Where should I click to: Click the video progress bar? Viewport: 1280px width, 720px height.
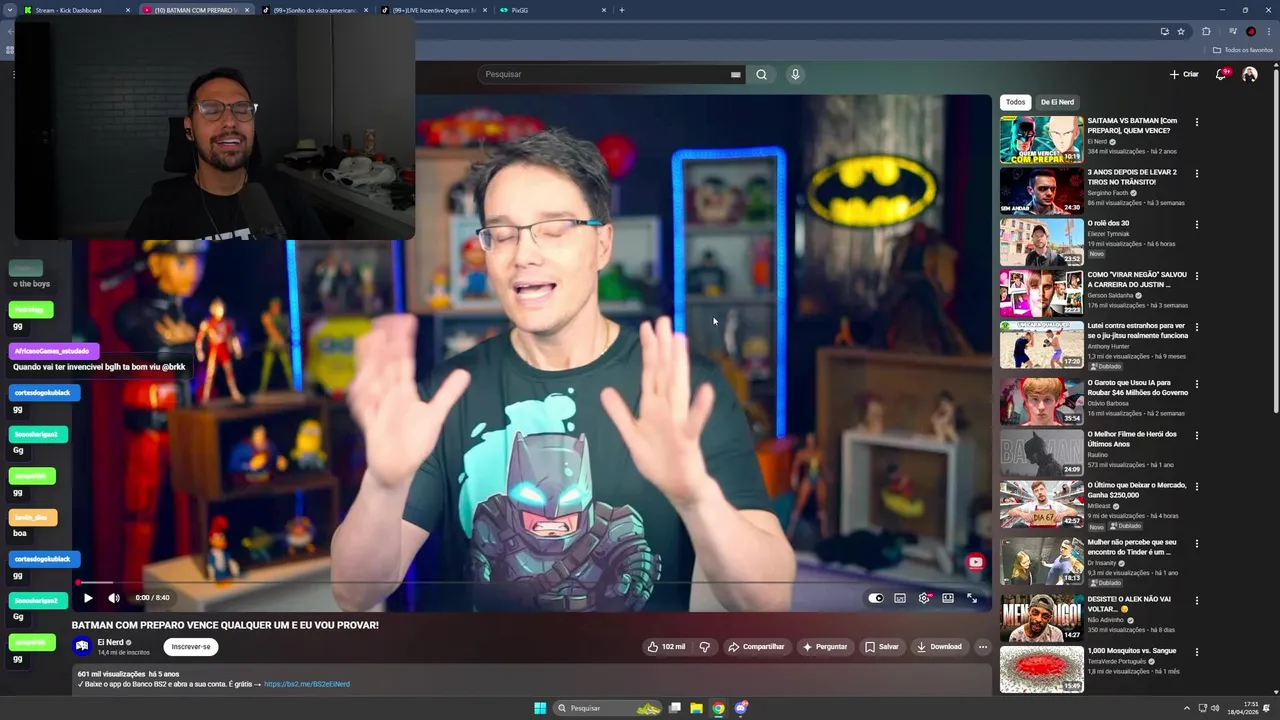[534, 582]
